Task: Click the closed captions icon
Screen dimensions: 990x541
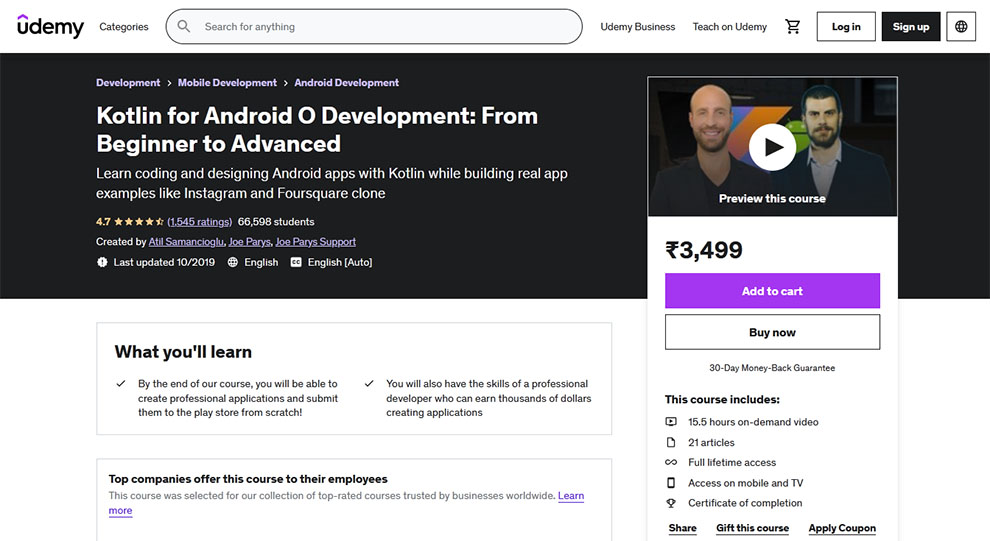Action: 296,262
